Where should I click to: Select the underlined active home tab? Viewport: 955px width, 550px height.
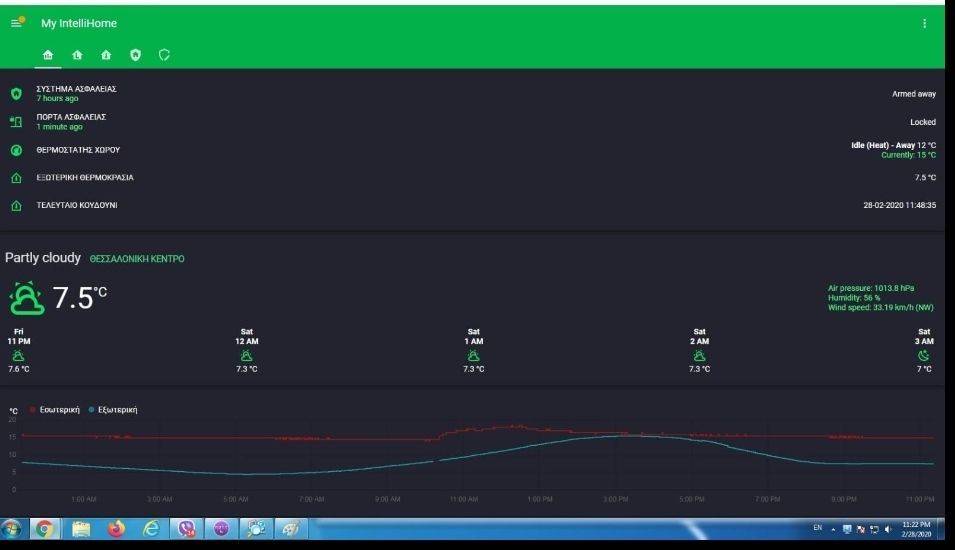click(x=48, y=54)
